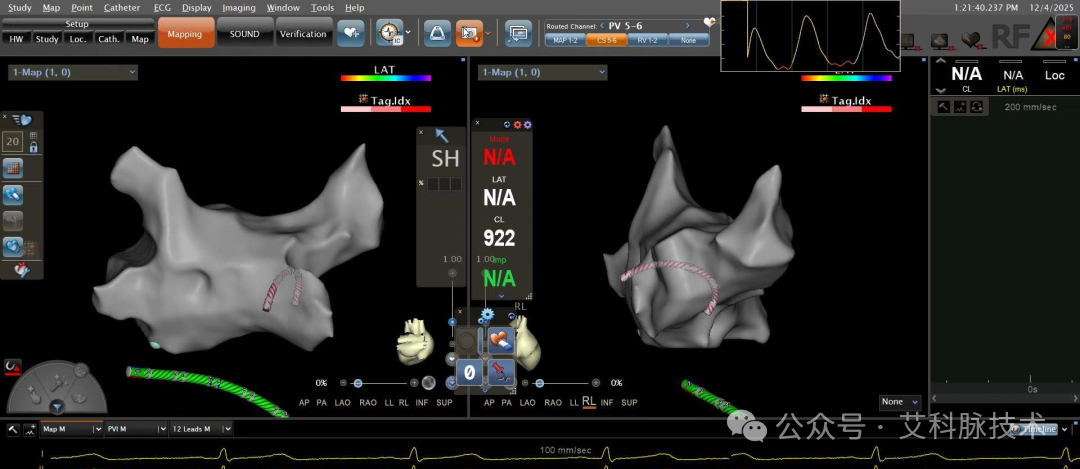The height and width of the screenshot is (469, 1080).
Task: Select the RV 1-2 routed channel
Action: tap(647, 41)
